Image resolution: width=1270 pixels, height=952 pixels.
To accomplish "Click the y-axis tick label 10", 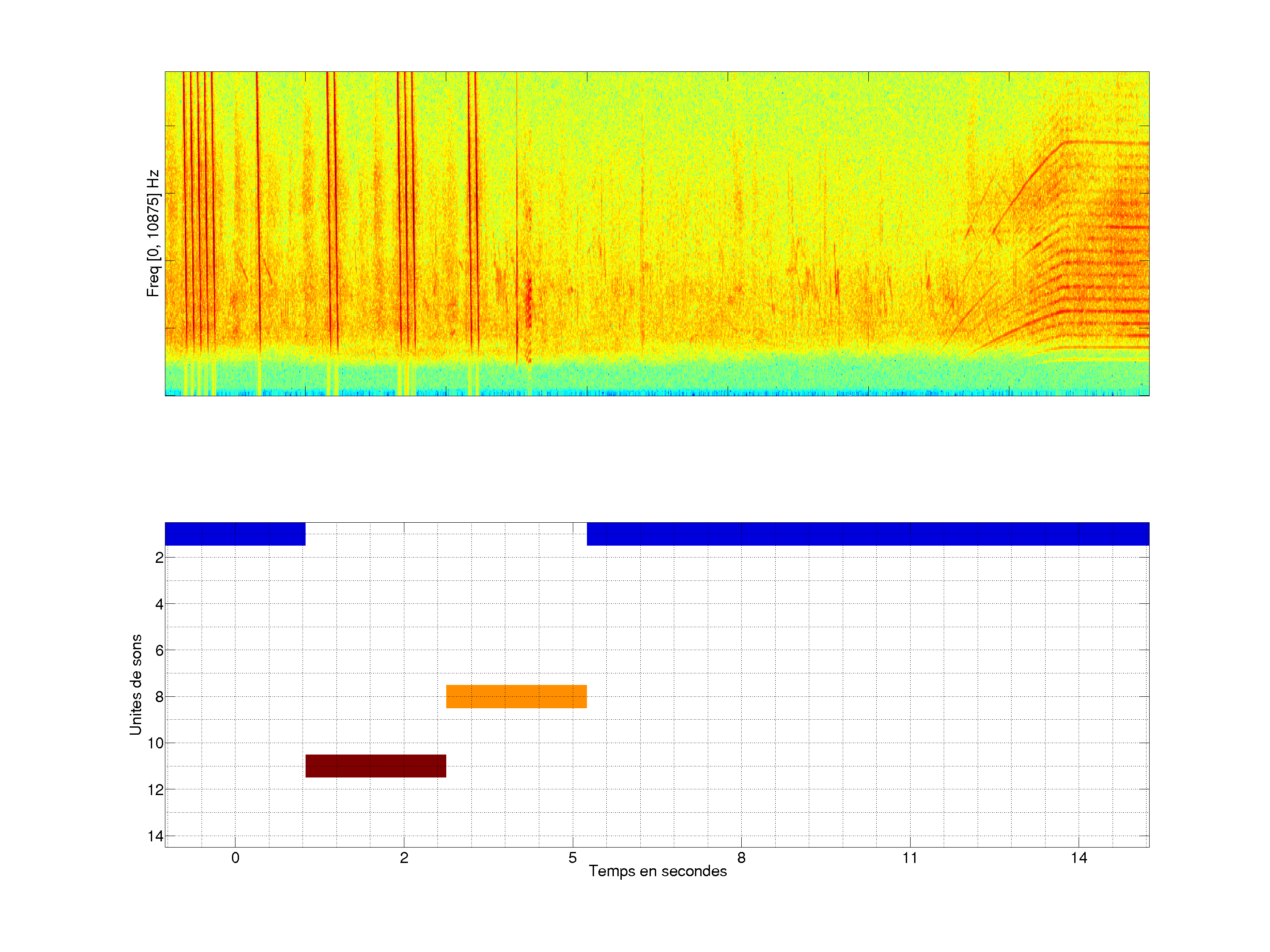I will (156, 744).
